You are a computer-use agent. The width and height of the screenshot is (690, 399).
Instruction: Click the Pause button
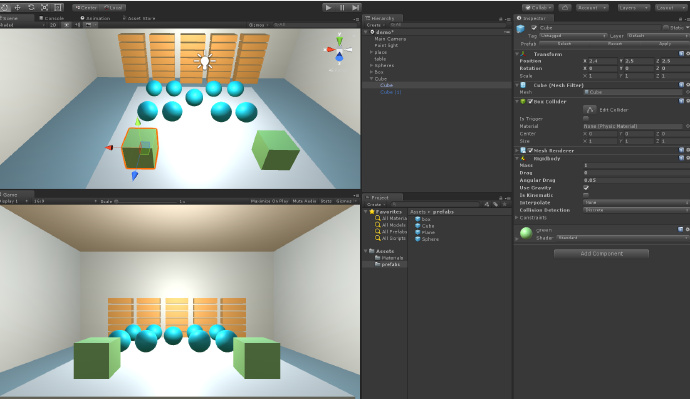pos(342,7)
